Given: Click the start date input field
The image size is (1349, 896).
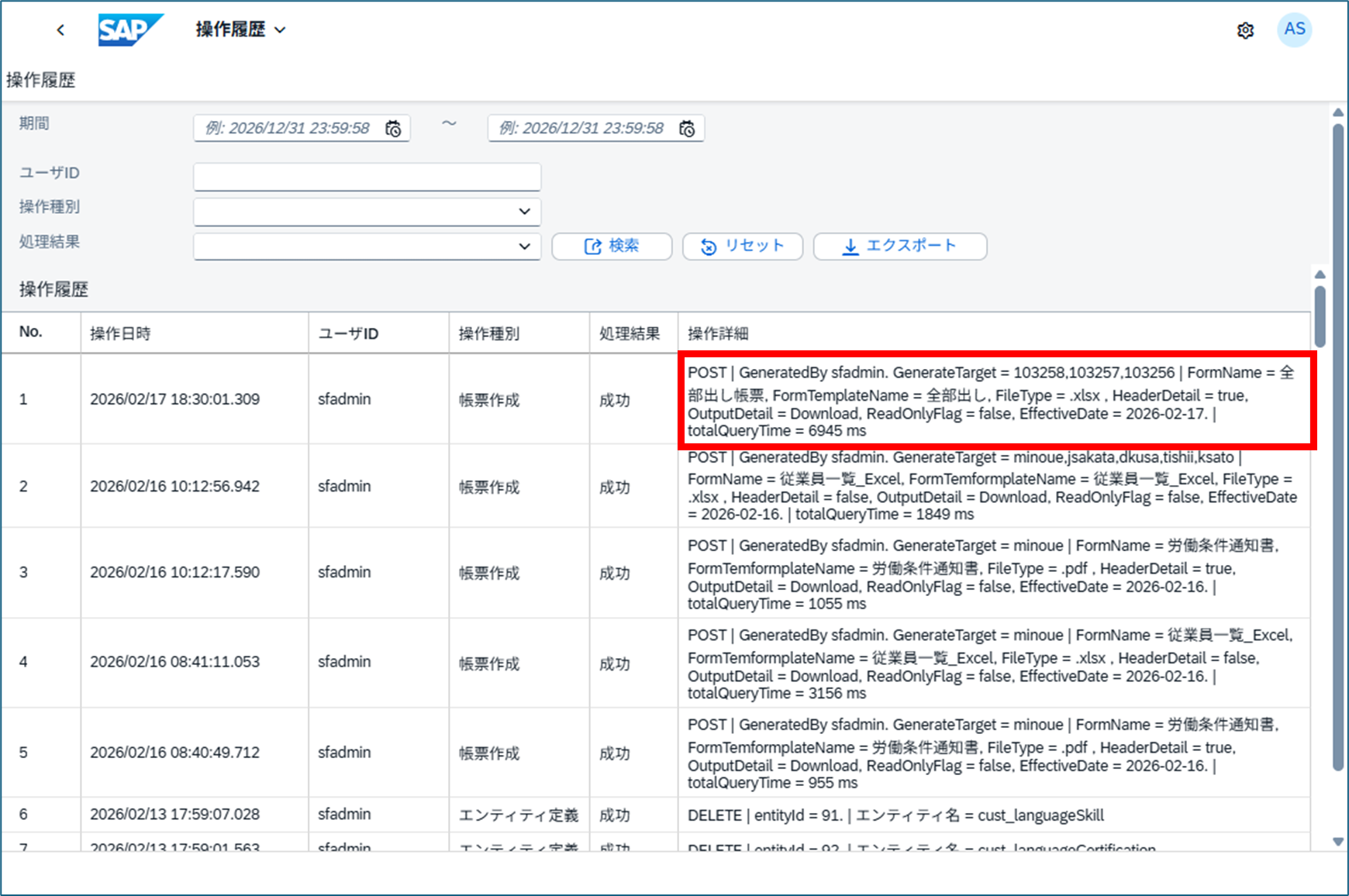Looking at the screenshot, I should pyautogui.click(x=288, y=129).
